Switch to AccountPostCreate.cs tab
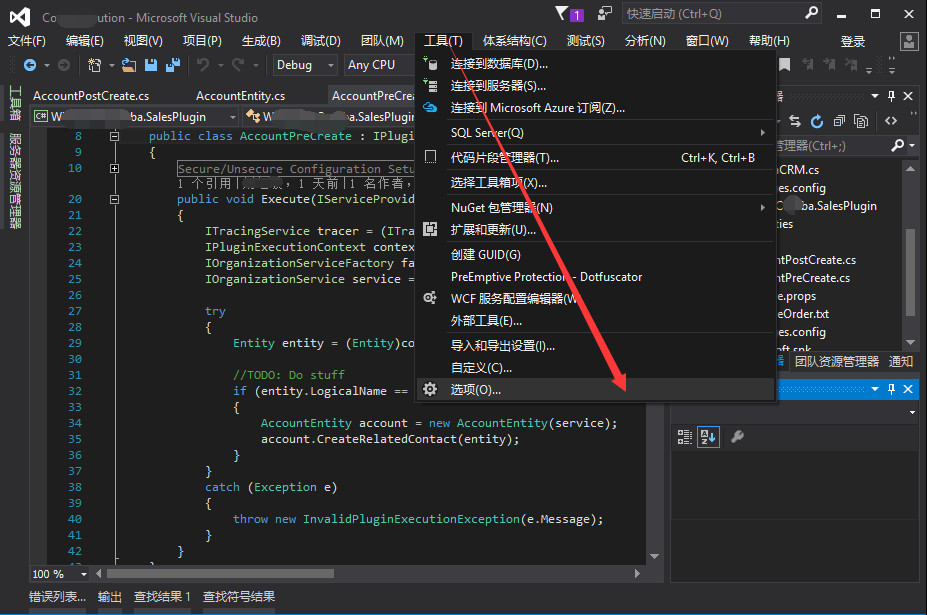This screenshot has width=927, height=615. coord(91,96)
